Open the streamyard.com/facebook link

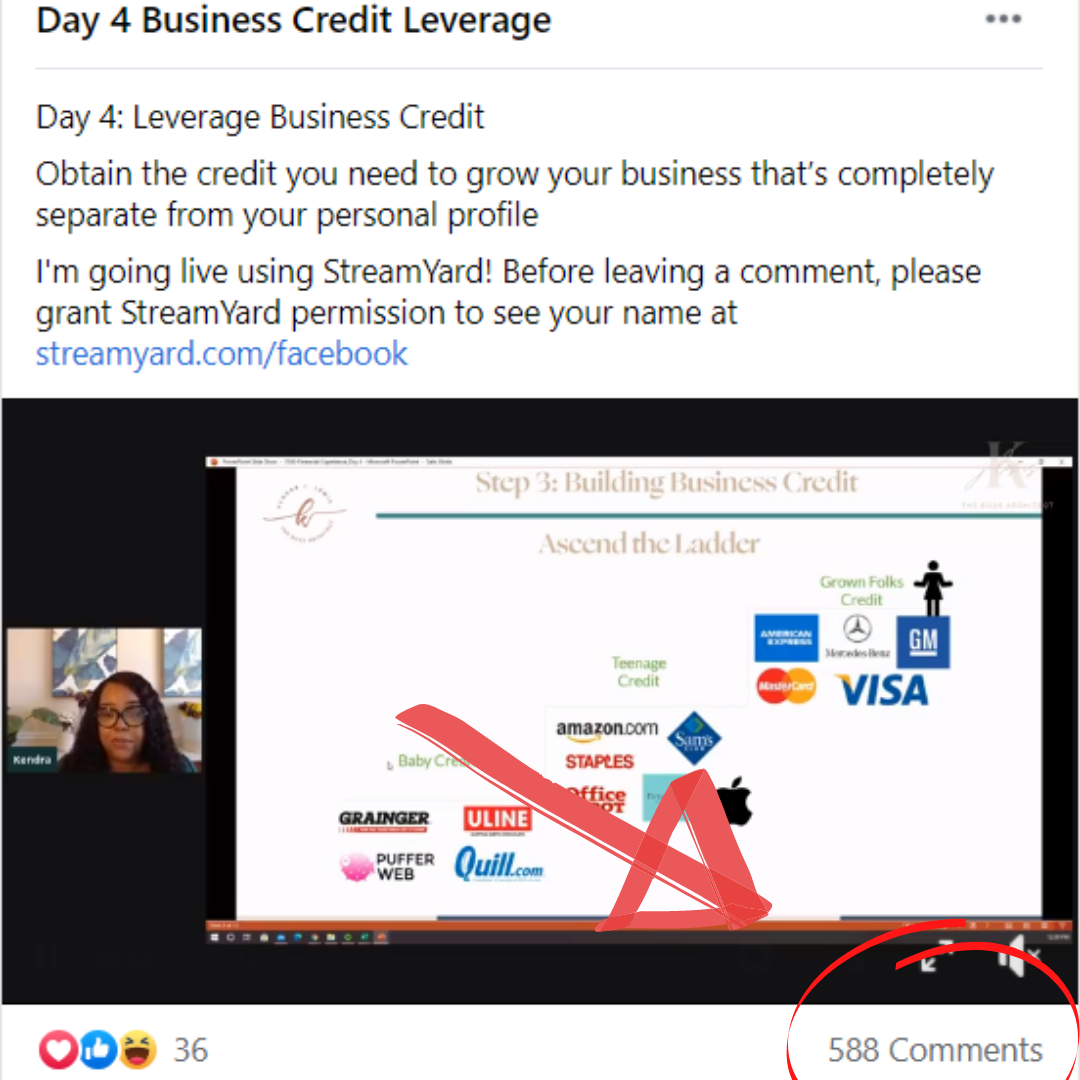(x=221, y=354)
